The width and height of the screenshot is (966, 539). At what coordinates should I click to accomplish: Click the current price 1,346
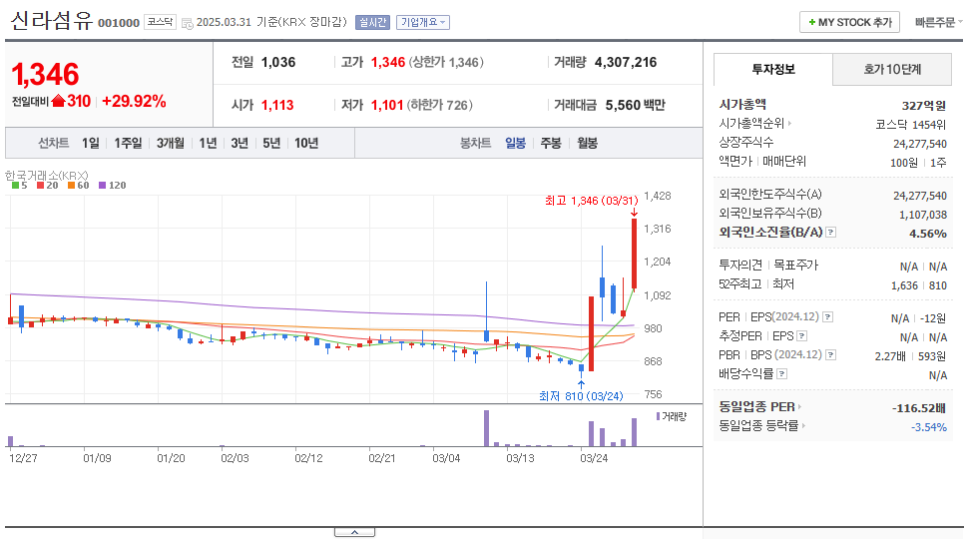(x=46, y=75)
